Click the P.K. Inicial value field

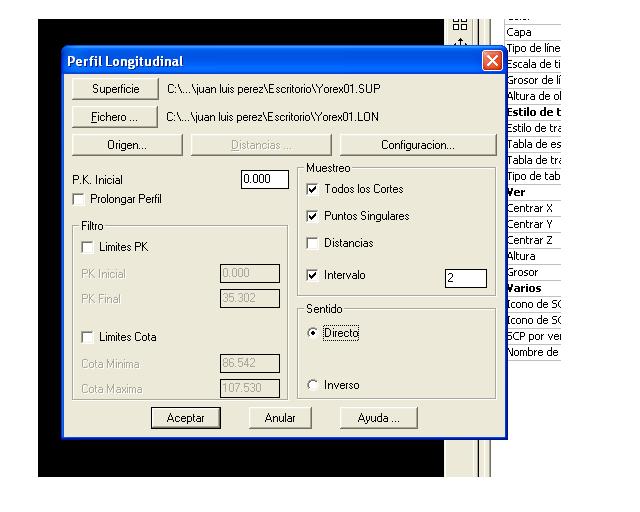click(x=265, y=179)
